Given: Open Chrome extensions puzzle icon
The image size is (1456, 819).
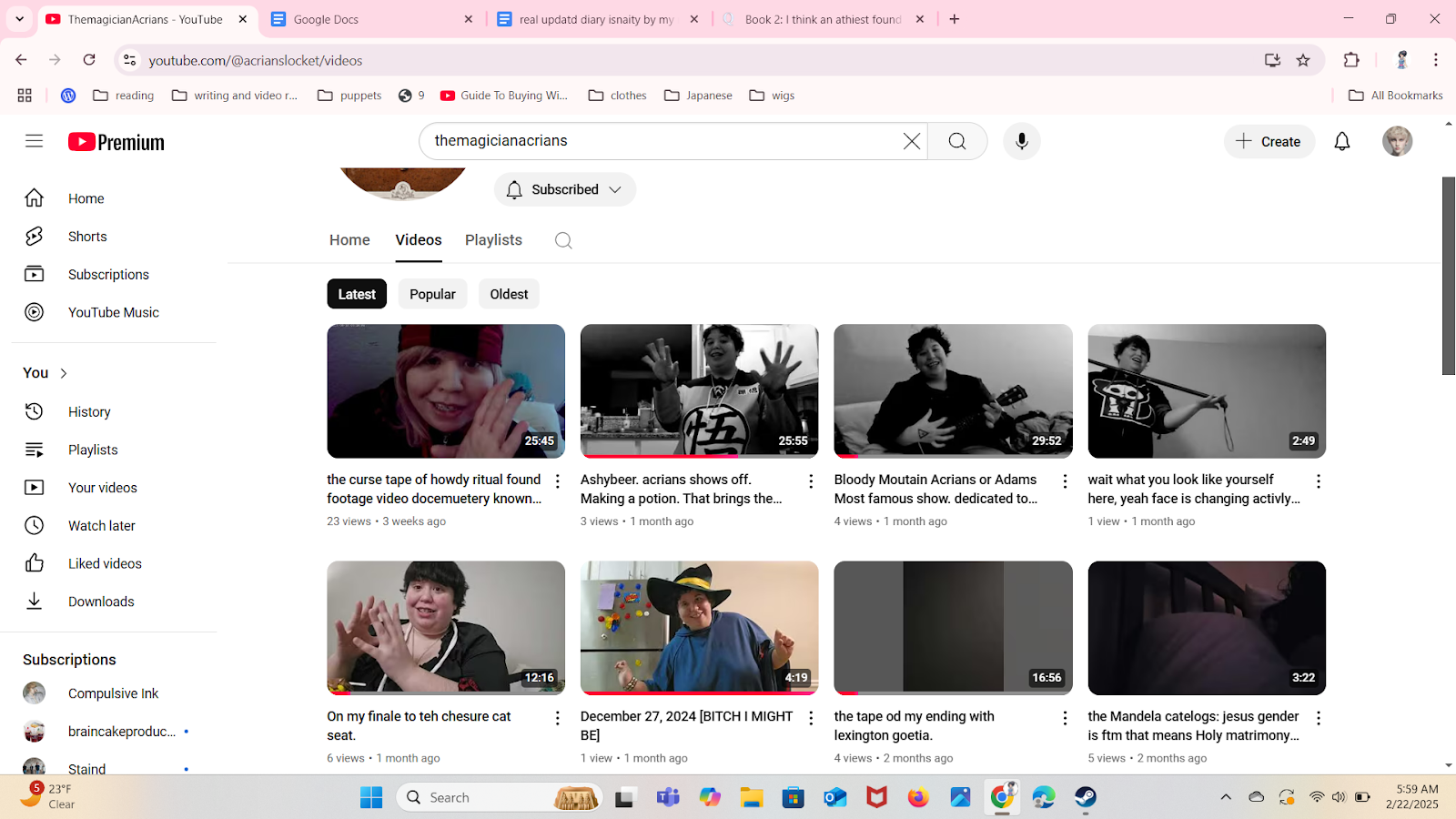Looking at the screenshot, I should point(1351,60).
